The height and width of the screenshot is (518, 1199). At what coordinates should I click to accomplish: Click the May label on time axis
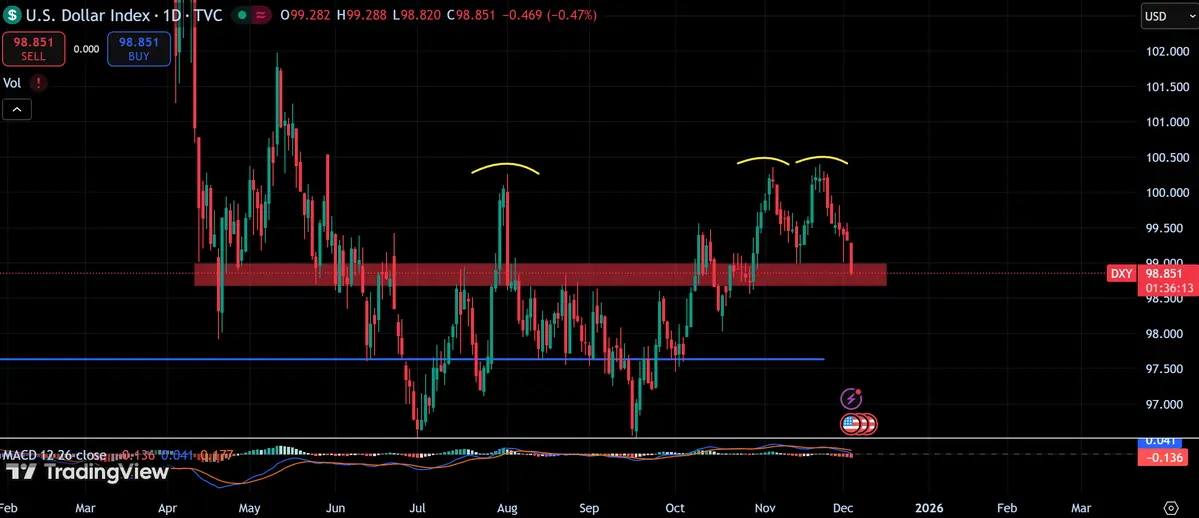coord(250,507)
